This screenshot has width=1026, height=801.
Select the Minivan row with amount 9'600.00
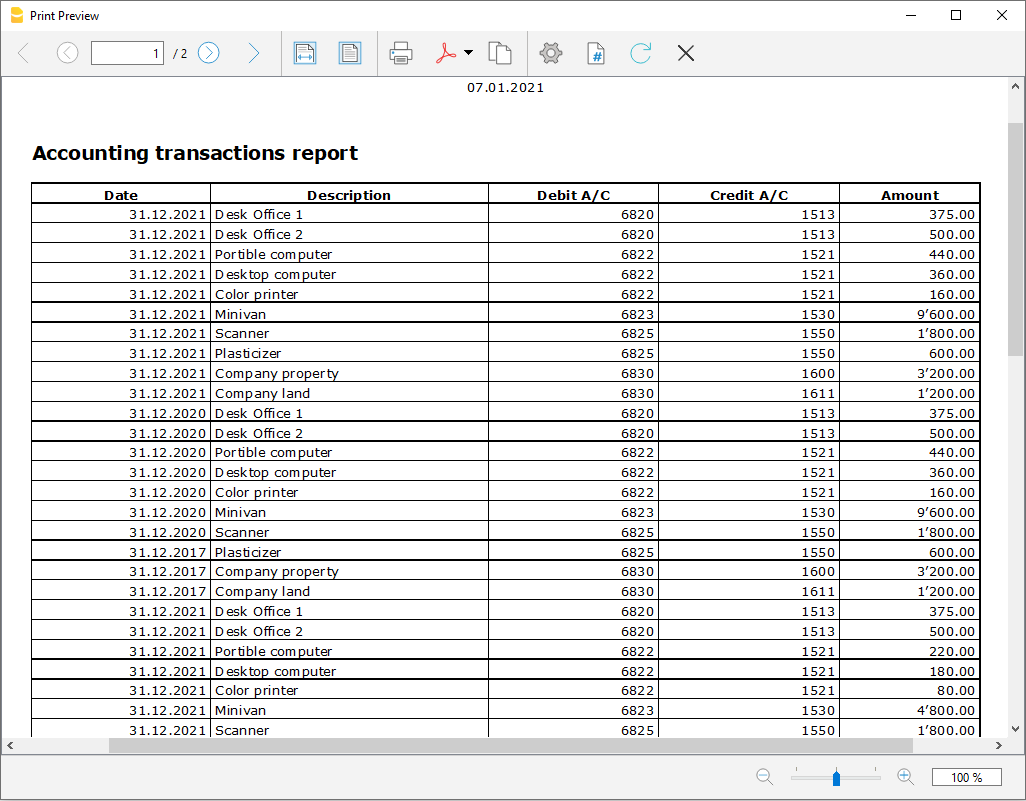500,313
